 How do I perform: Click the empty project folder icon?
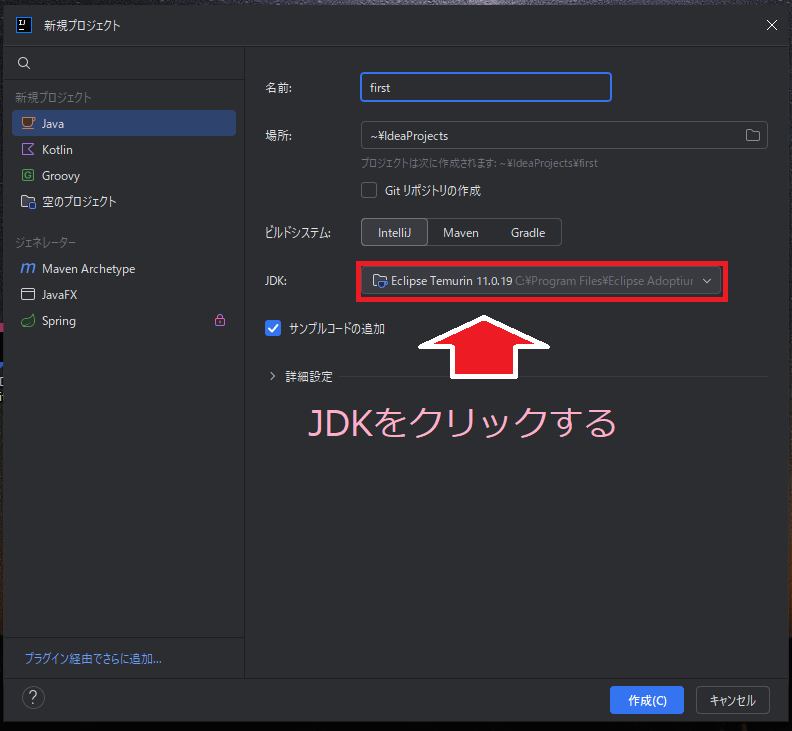(x=28, y=202)
